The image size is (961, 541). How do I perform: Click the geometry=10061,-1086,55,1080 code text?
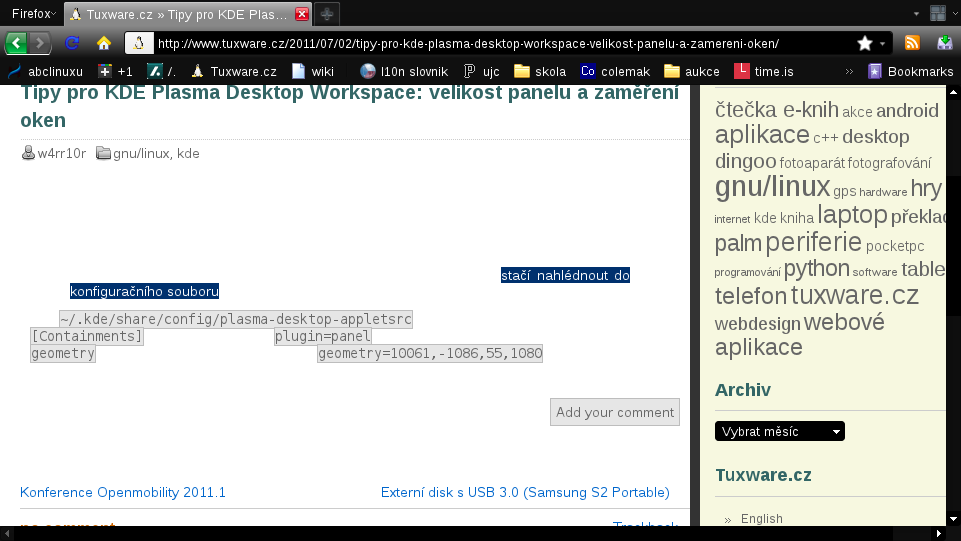pyautogui.click(x=430, y=354)
